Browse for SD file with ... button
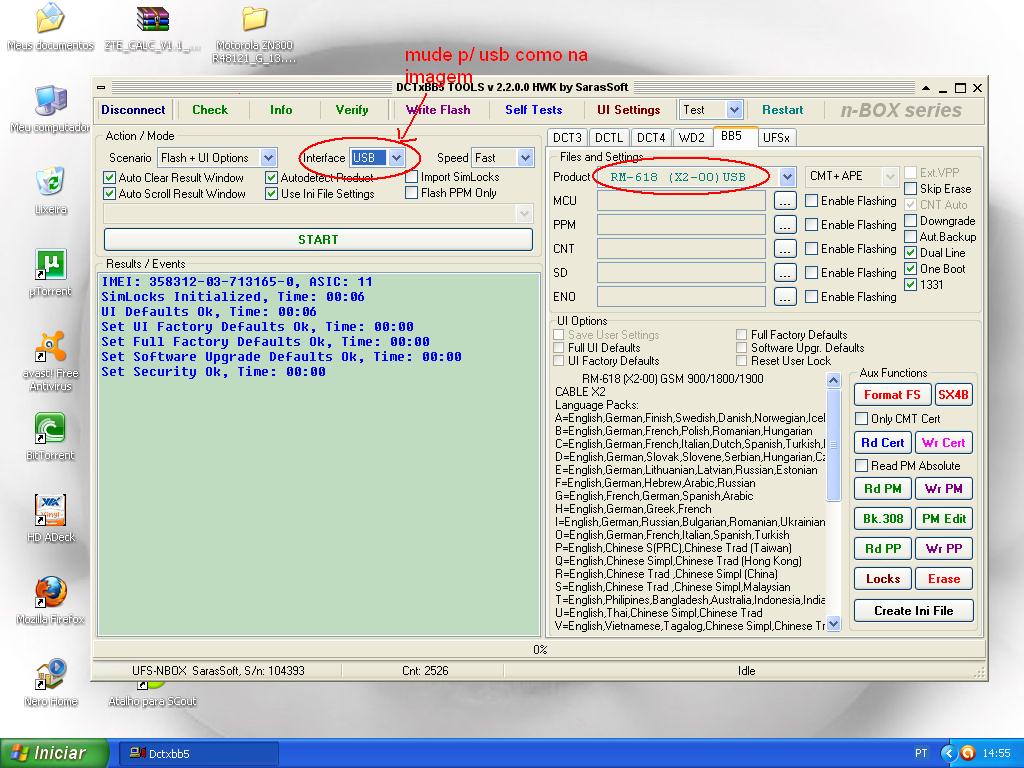 (784, 272)
